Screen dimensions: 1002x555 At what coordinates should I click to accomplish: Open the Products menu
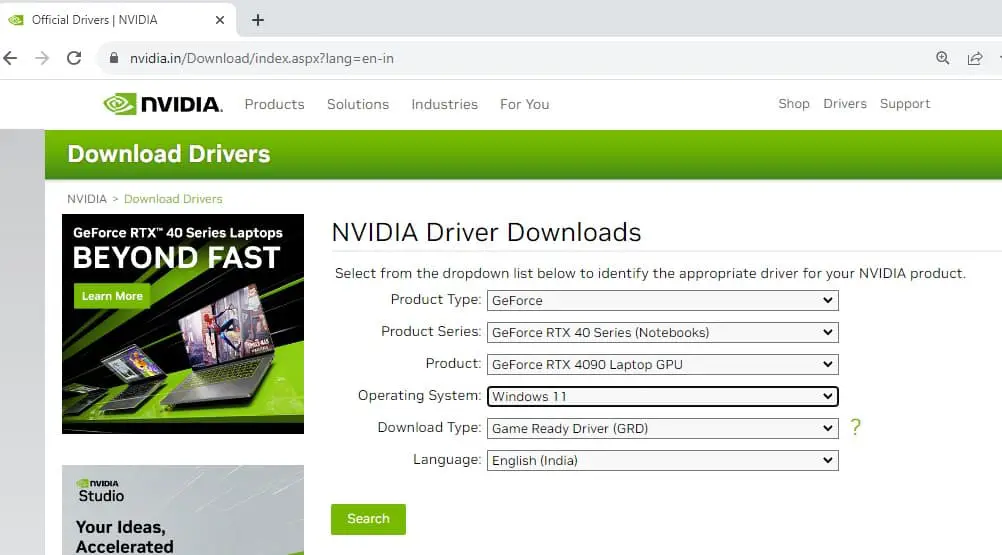point(274,104)
